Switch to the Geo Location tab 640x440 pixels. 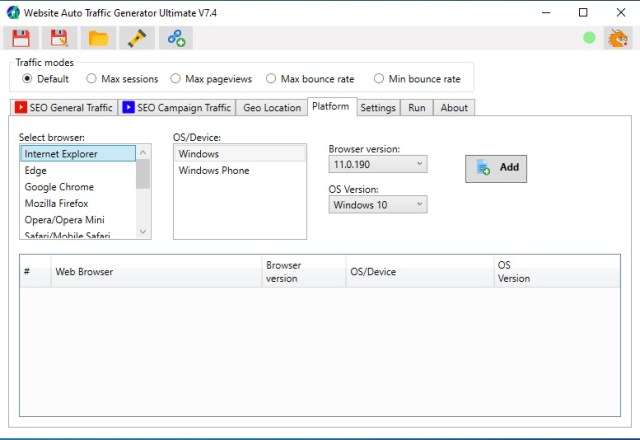pyautogui.click(x=272, y=108)
